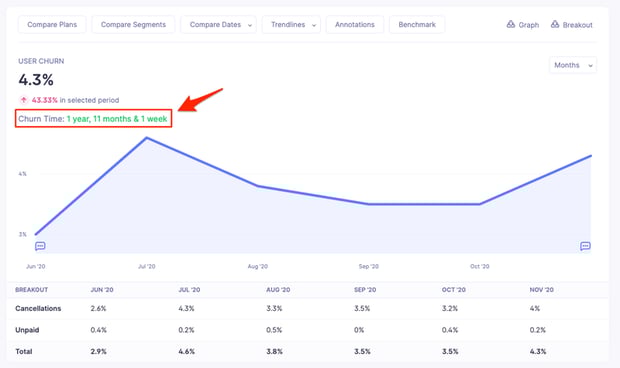Image resolution: width=620 pixels, height=368 pixels.
Task: Open the annotation bubble at chart's right end
Action: (585, 246)
